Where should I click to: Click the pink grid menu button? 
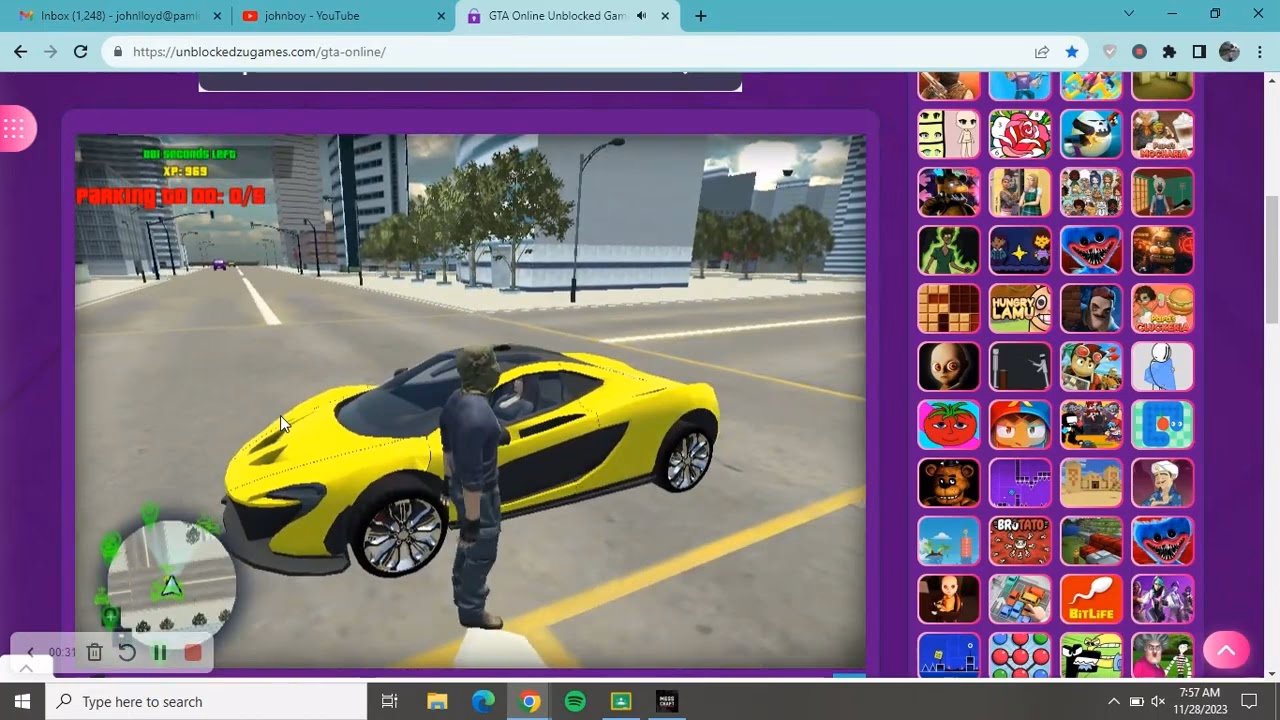pos(14,128)
